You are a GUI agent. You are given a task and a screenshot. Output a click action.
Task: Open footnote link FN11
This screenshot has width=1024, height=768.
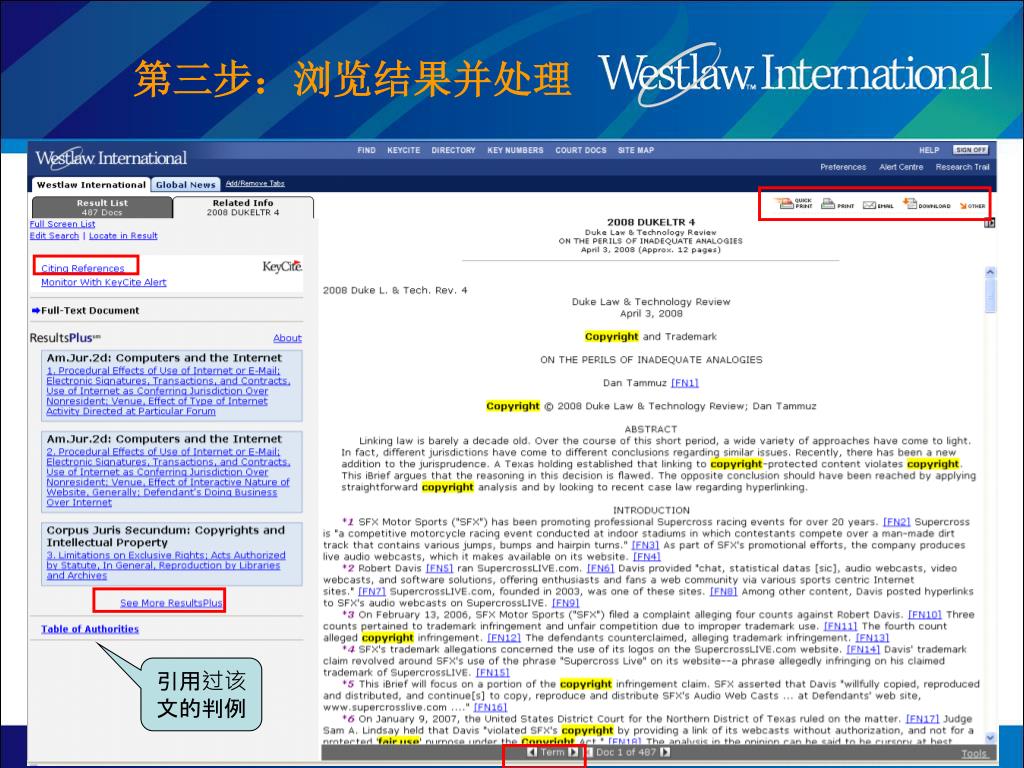click(840, 626)
